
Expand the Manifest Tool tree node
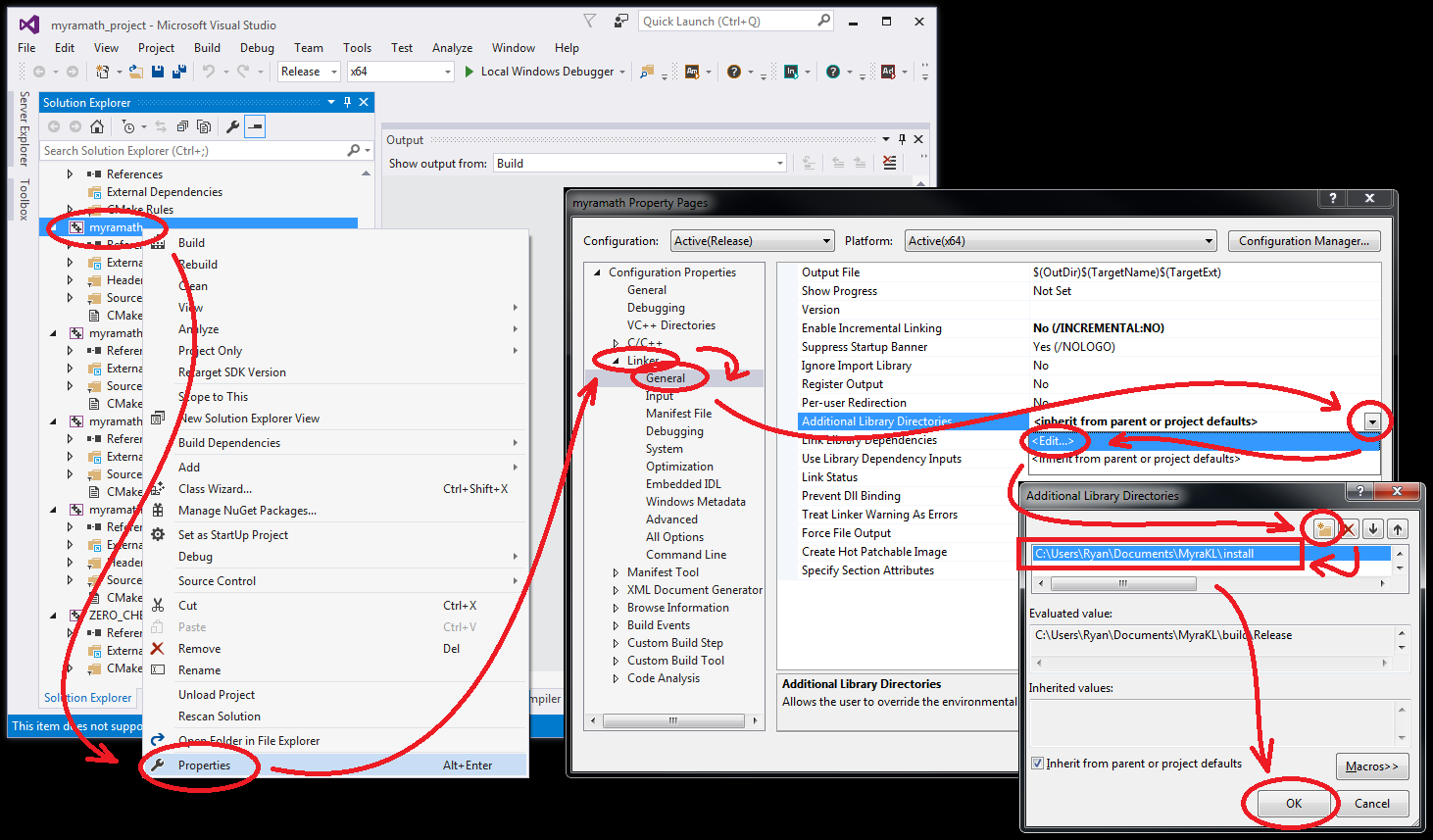coord(616,572)
